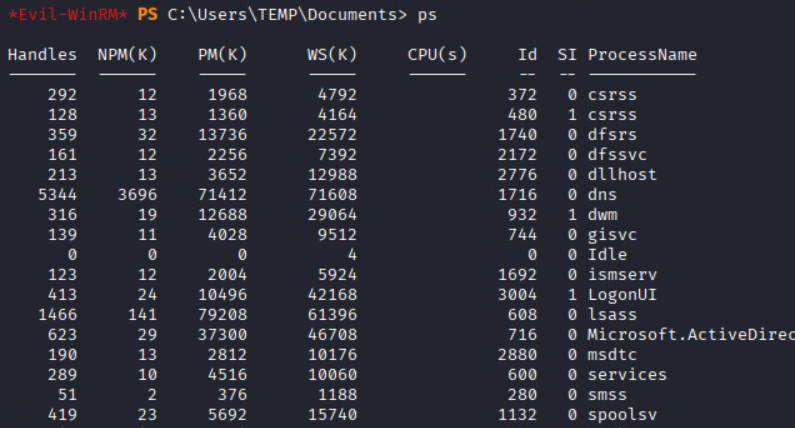Click NPM value 141 in lsass row
795x428 pixels.
142,315
